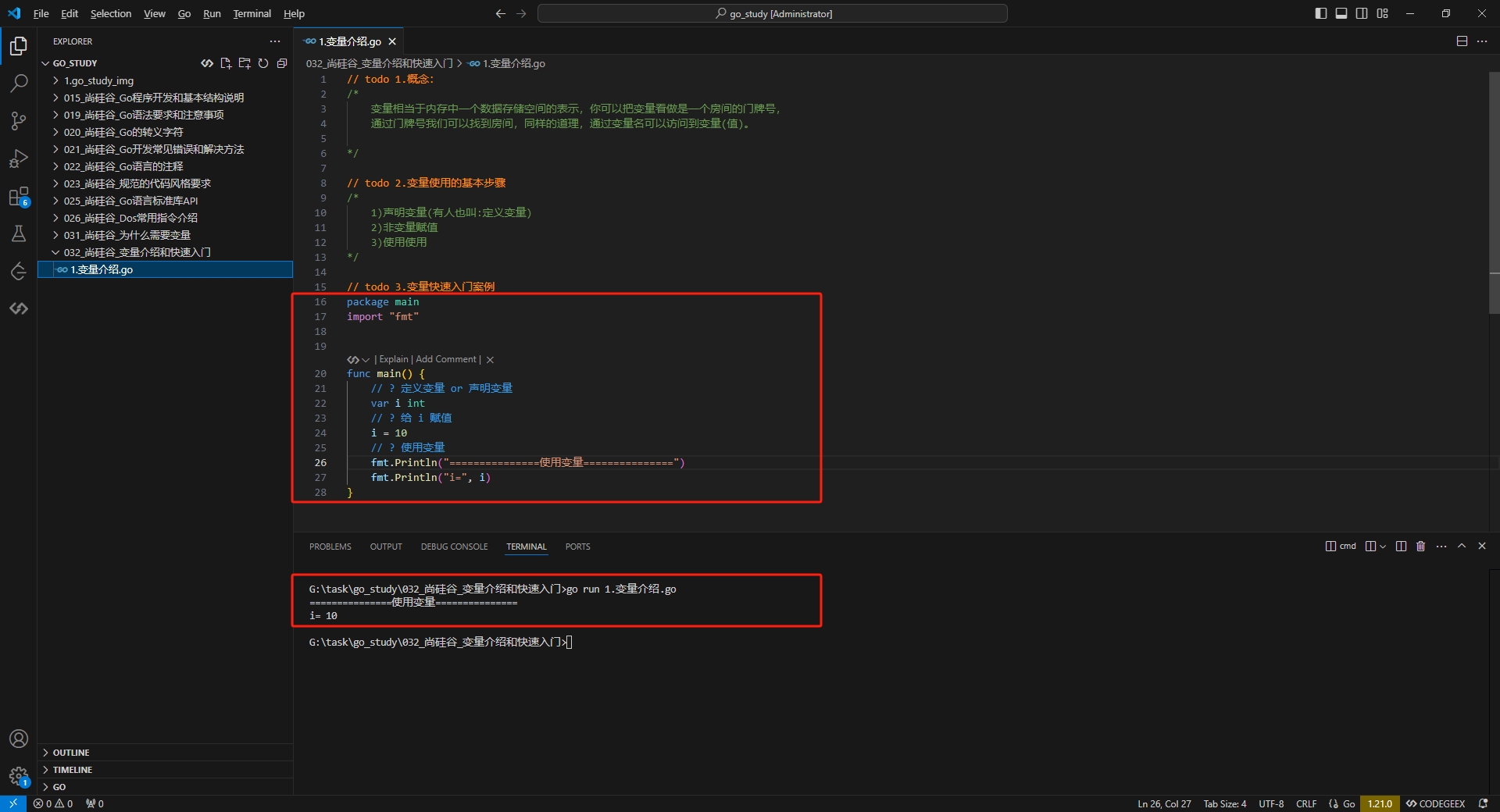Click CODEGEEX status bar button
This screenshot has width=1500, height=812.
(1435, 803)
